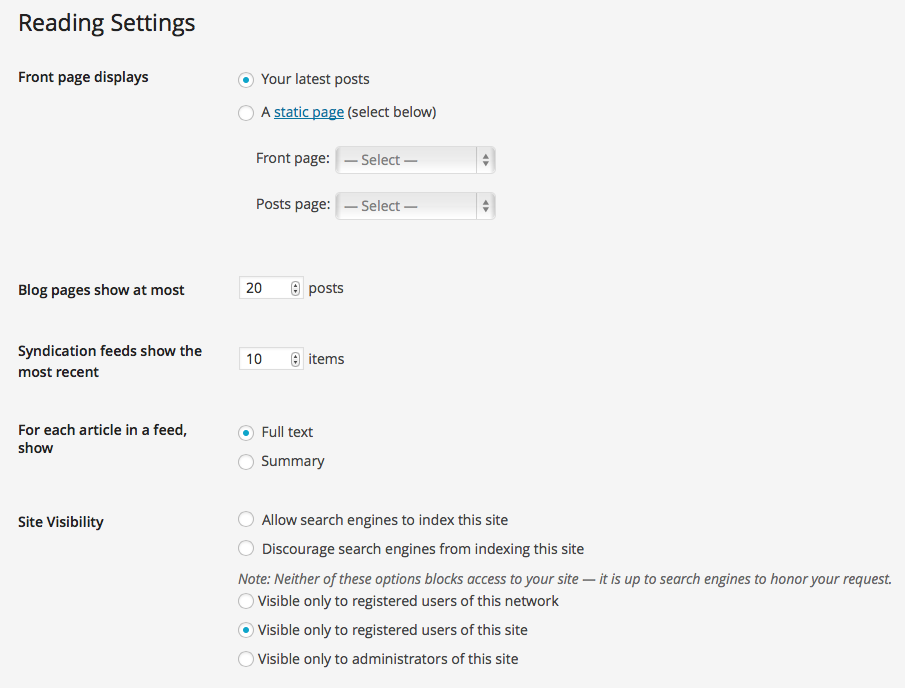Open the Front page select dropdown
The image size is (905, 688).
coord(406,160)
